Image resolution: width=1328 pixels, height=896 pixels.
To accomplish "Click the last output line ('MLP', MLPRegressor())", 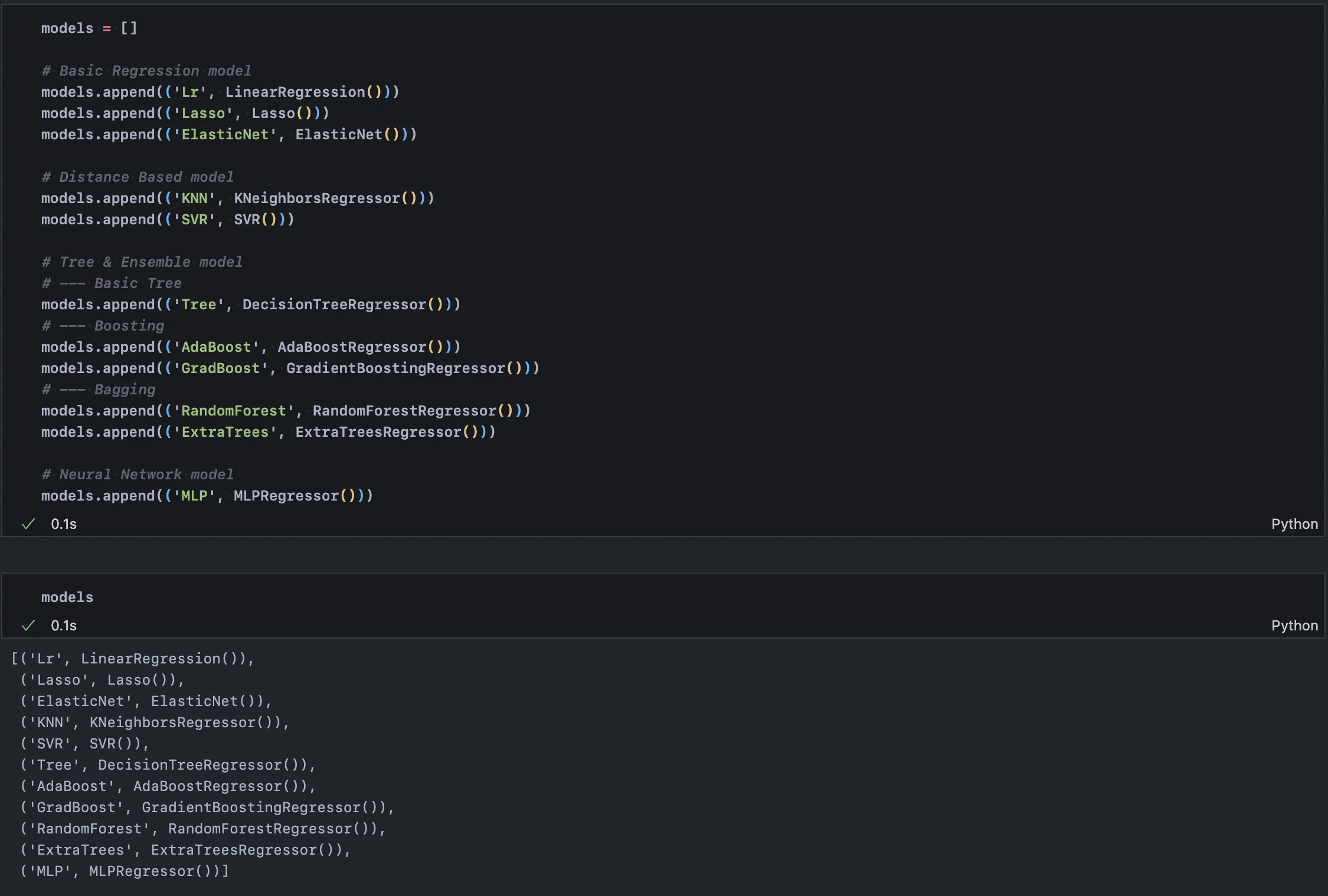I will pyautogui.click(x=124, y=871).
